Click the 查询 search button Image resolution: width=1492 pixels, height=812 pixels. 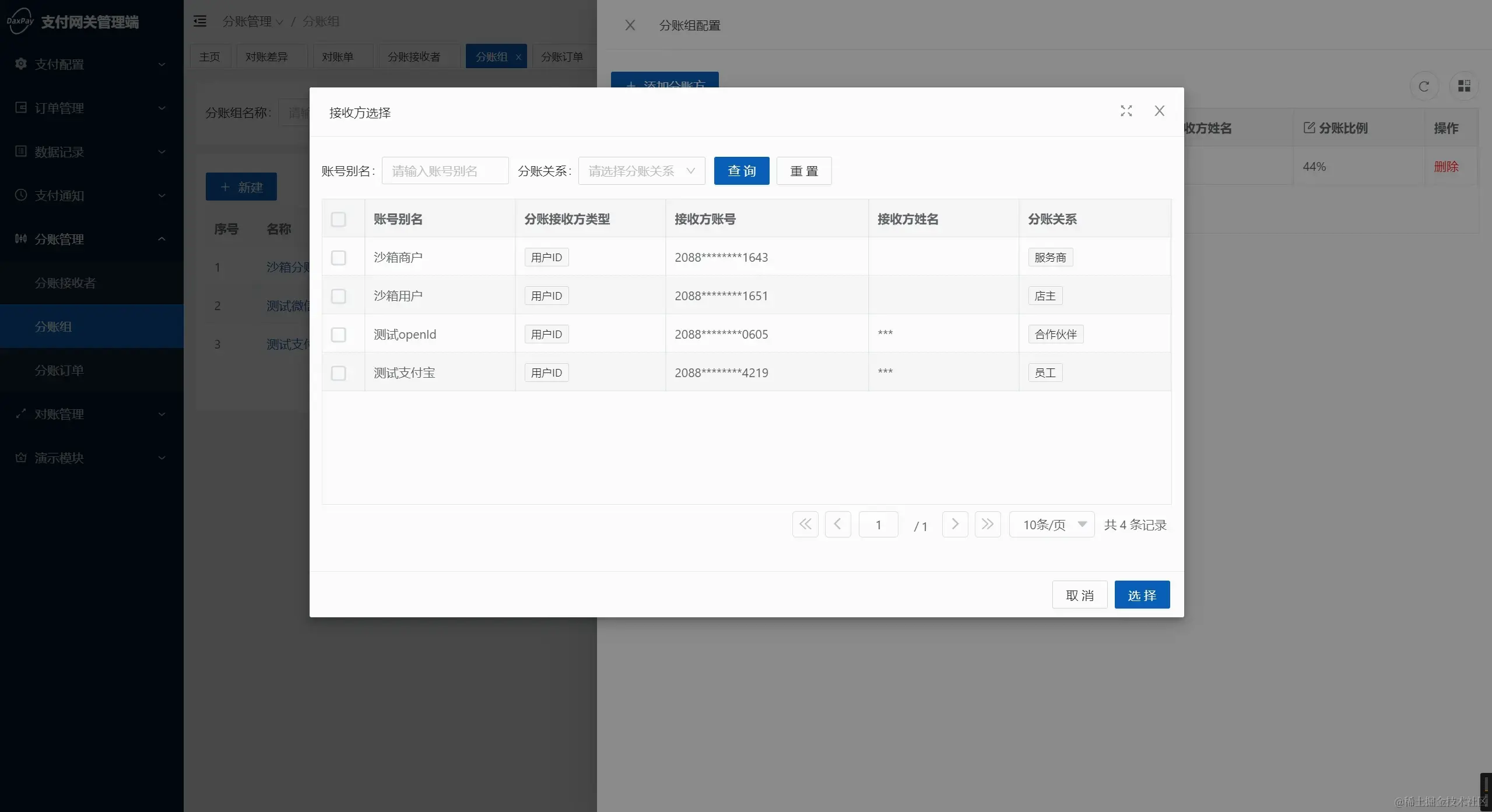click(740, 170)
